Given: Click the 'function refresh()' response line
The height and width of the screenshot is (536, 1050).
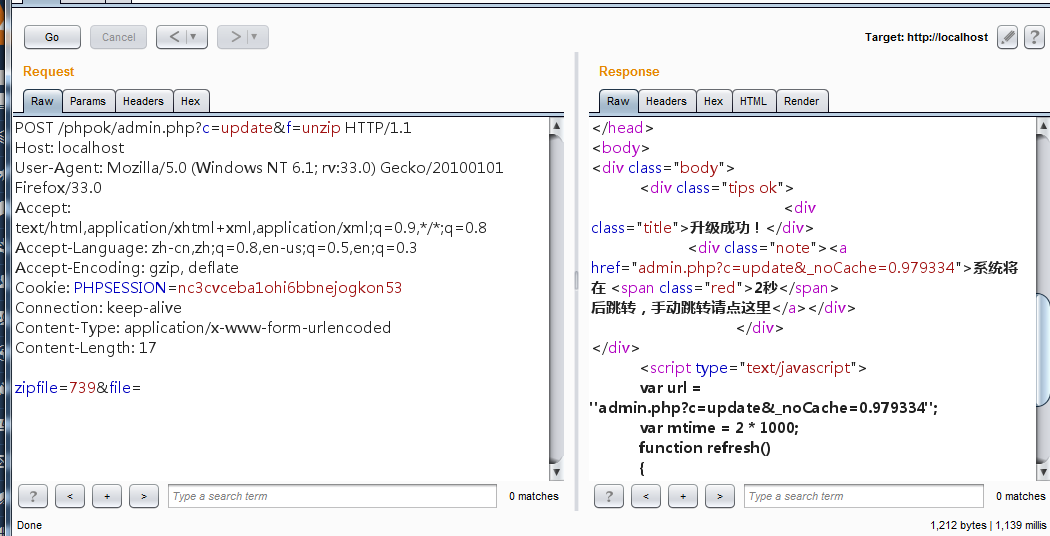Looking at the screenshot, I should [x=704, y=448].
